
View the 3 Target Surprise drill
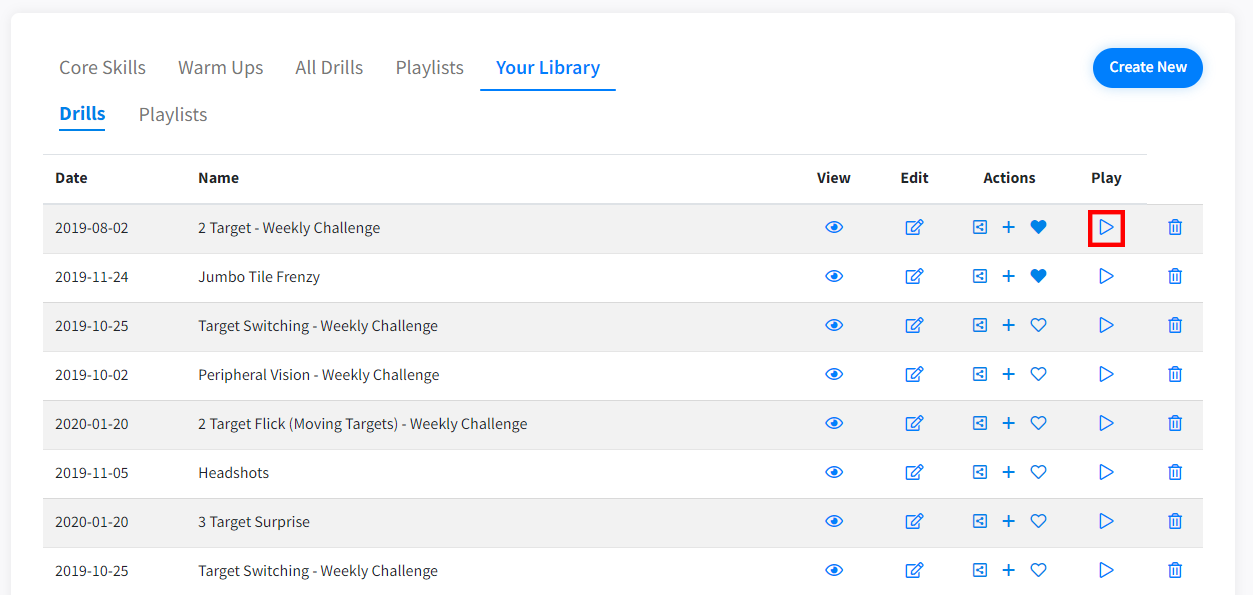(834, 522)
